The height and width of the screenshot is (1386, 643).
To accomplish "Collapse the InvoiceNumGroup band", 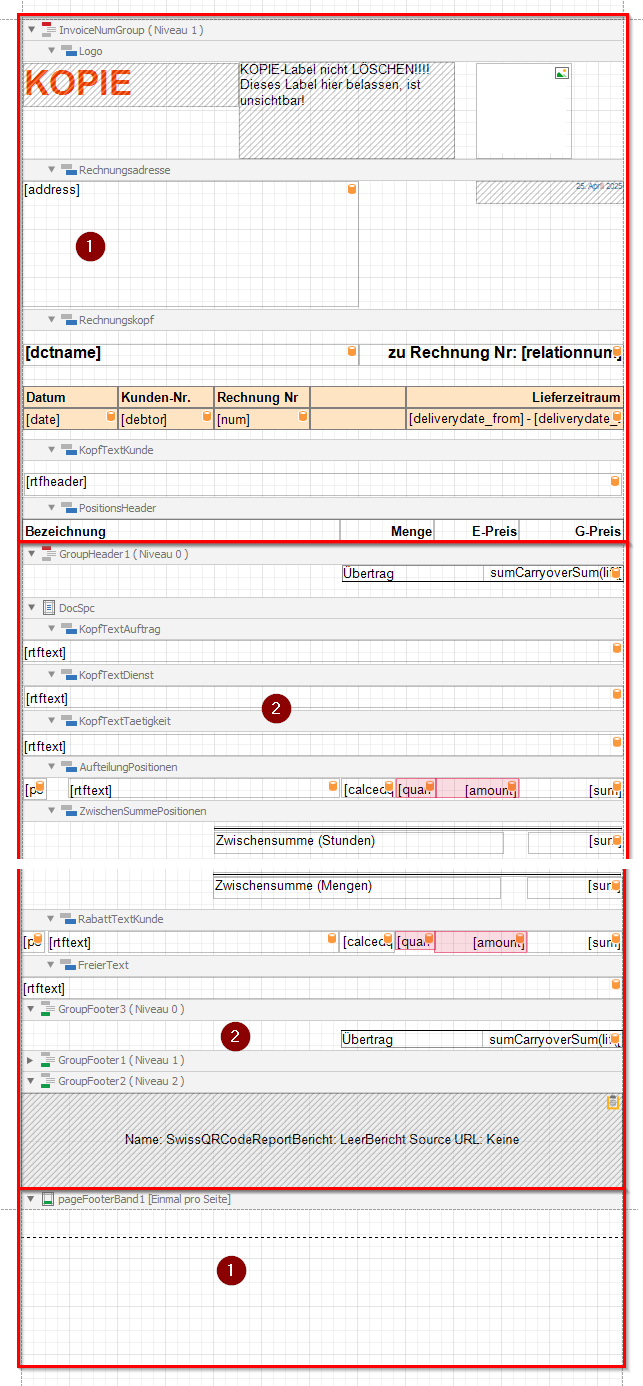I will (x=32, y=30).
